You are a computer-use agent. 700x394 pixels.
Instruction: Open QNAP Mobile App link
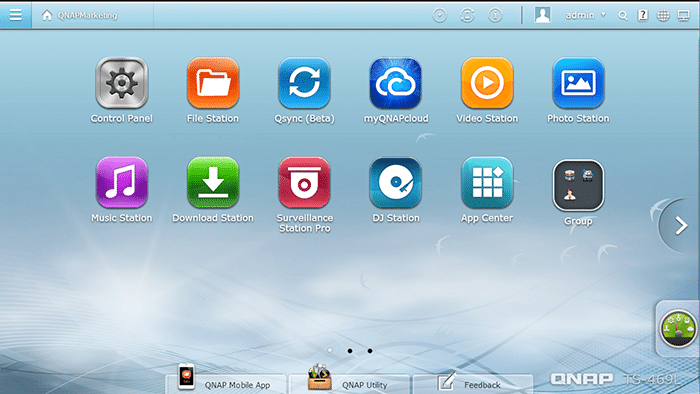[226, 383]
